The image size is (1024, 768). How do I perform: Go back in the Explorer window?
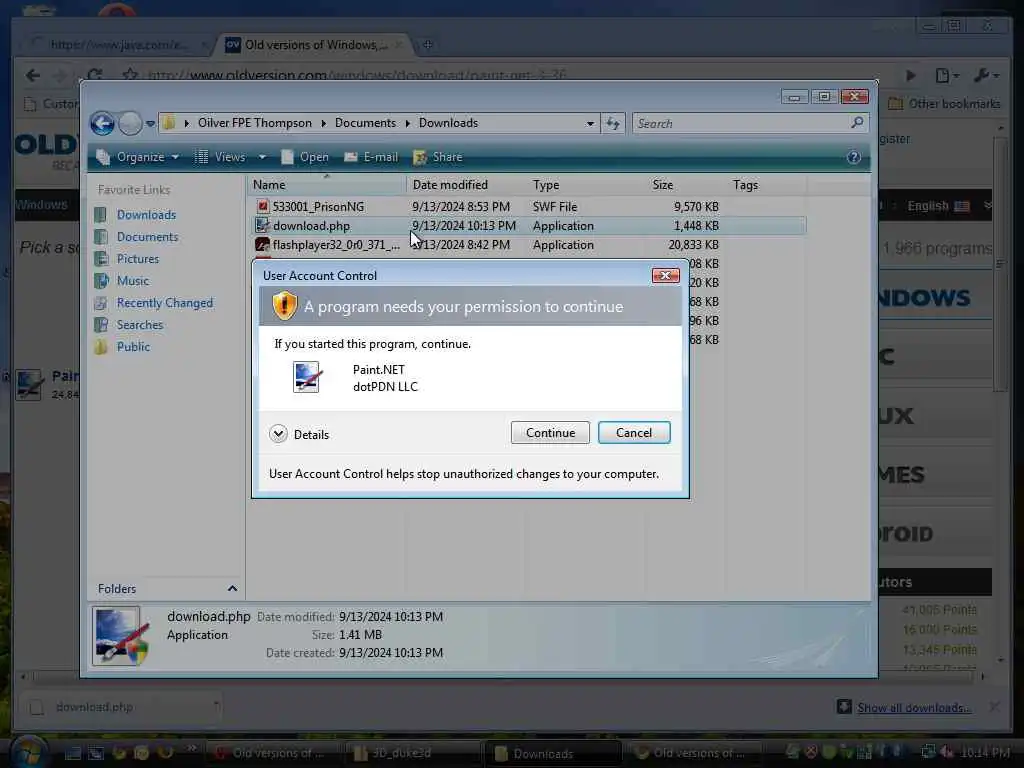tap(103, 123)
